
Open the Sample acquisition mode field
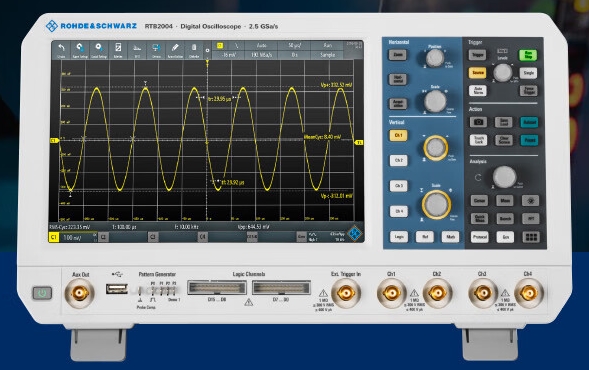tap(327, 55)
